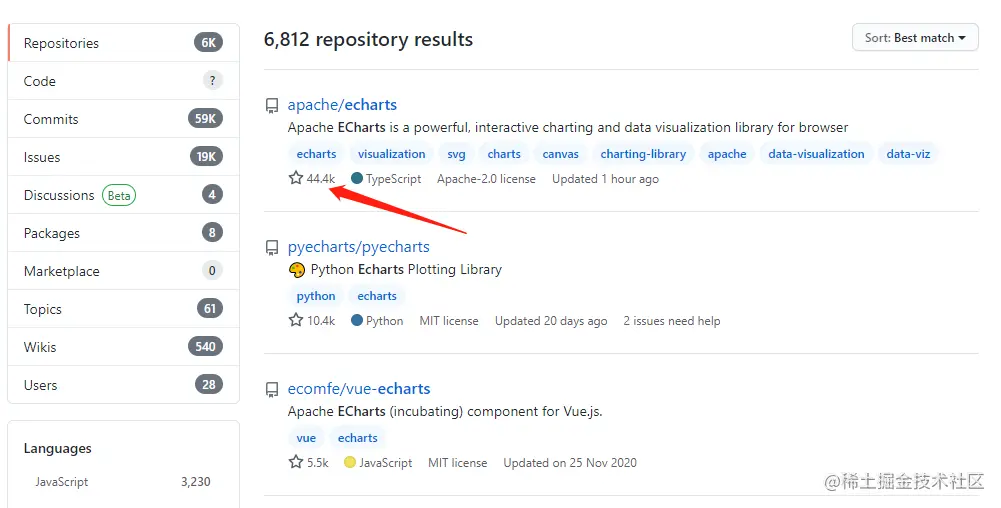Click the charting-library topic tag
This screenshot has height=508, width=1001.
pyautogui.click(x=643, y=154)
